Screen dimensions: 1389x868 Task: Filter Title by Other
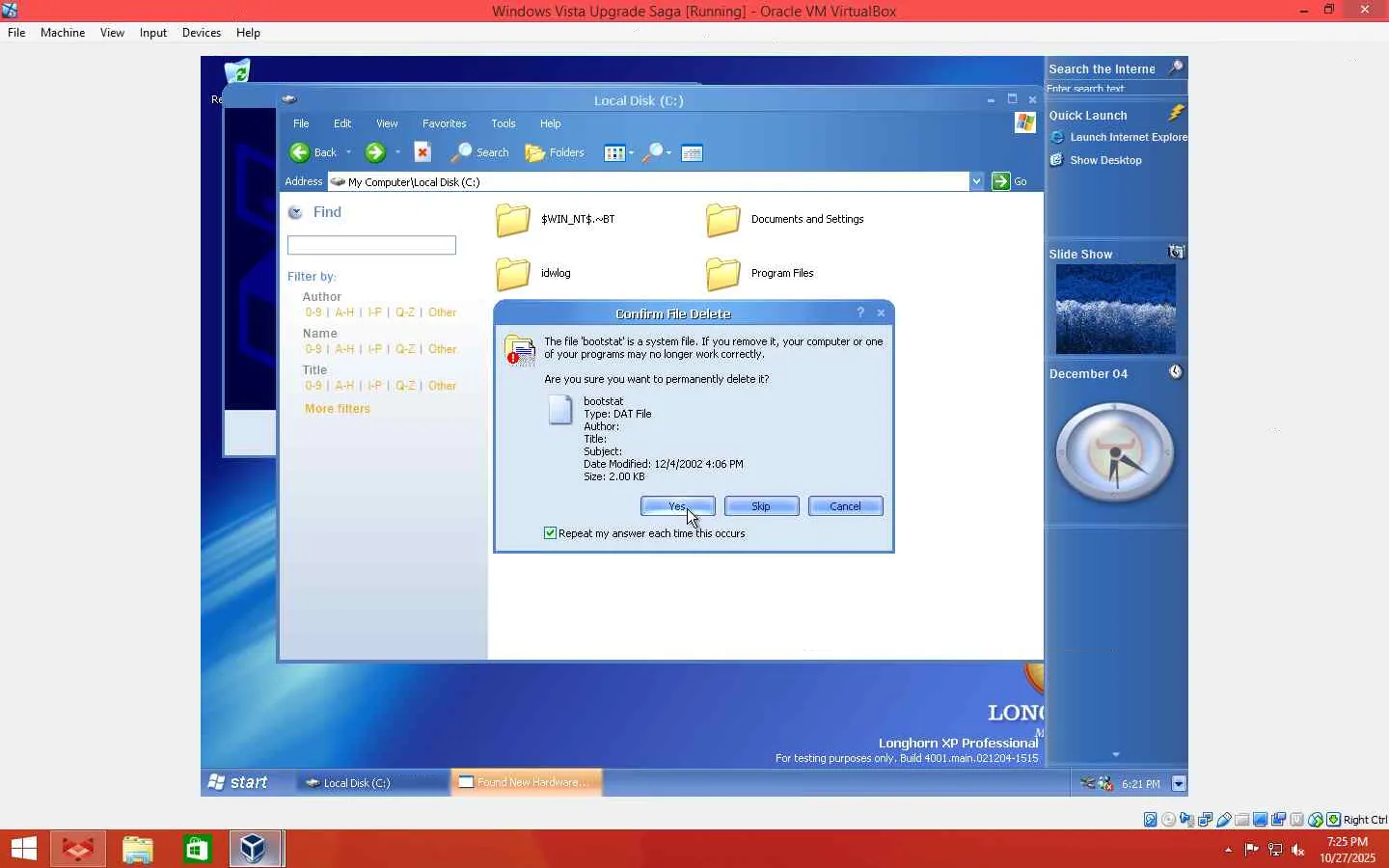click(x=443, y=386)
